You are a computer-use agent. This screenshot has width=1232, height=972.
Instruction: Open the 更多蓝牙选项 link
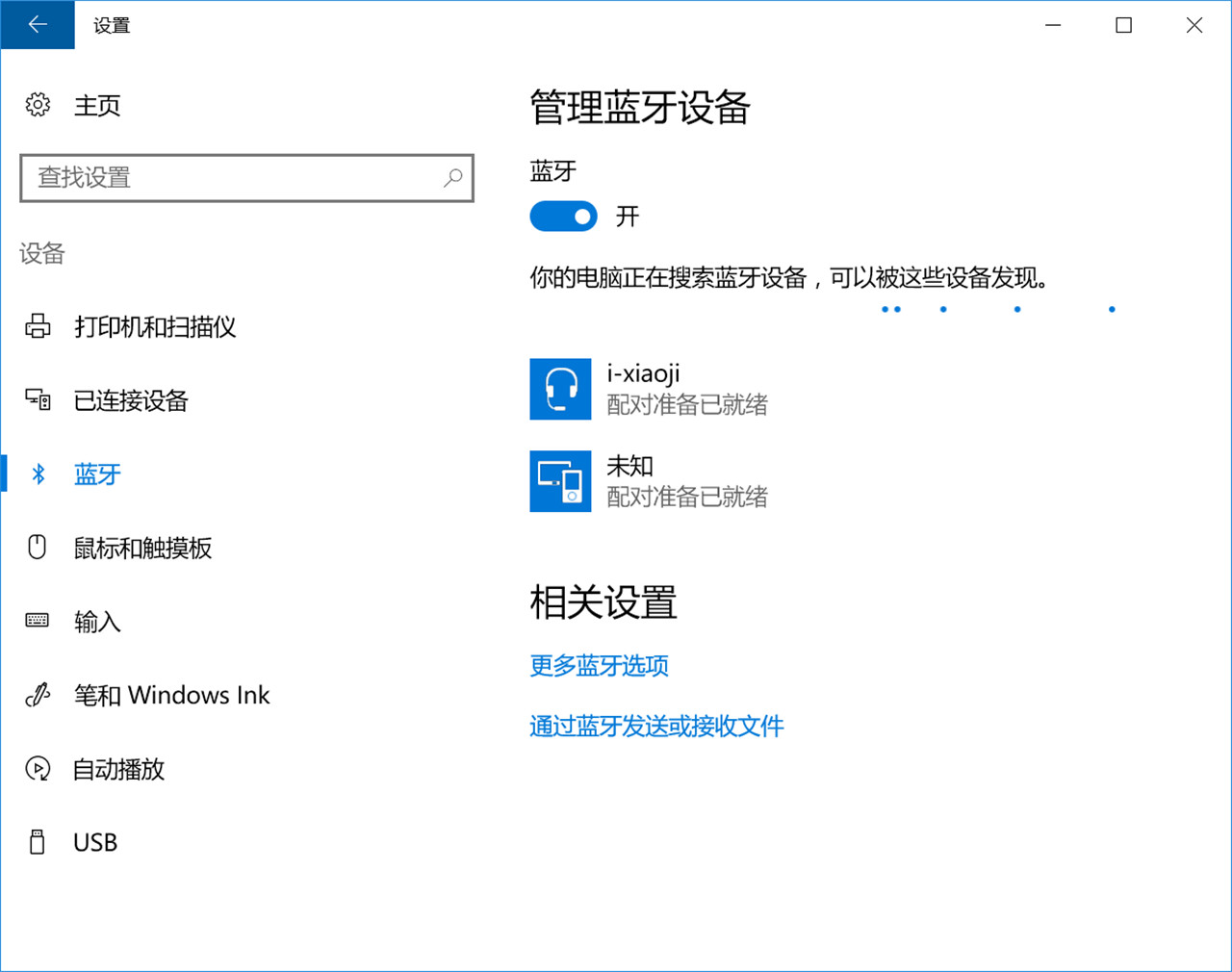[x=599, y=666]
